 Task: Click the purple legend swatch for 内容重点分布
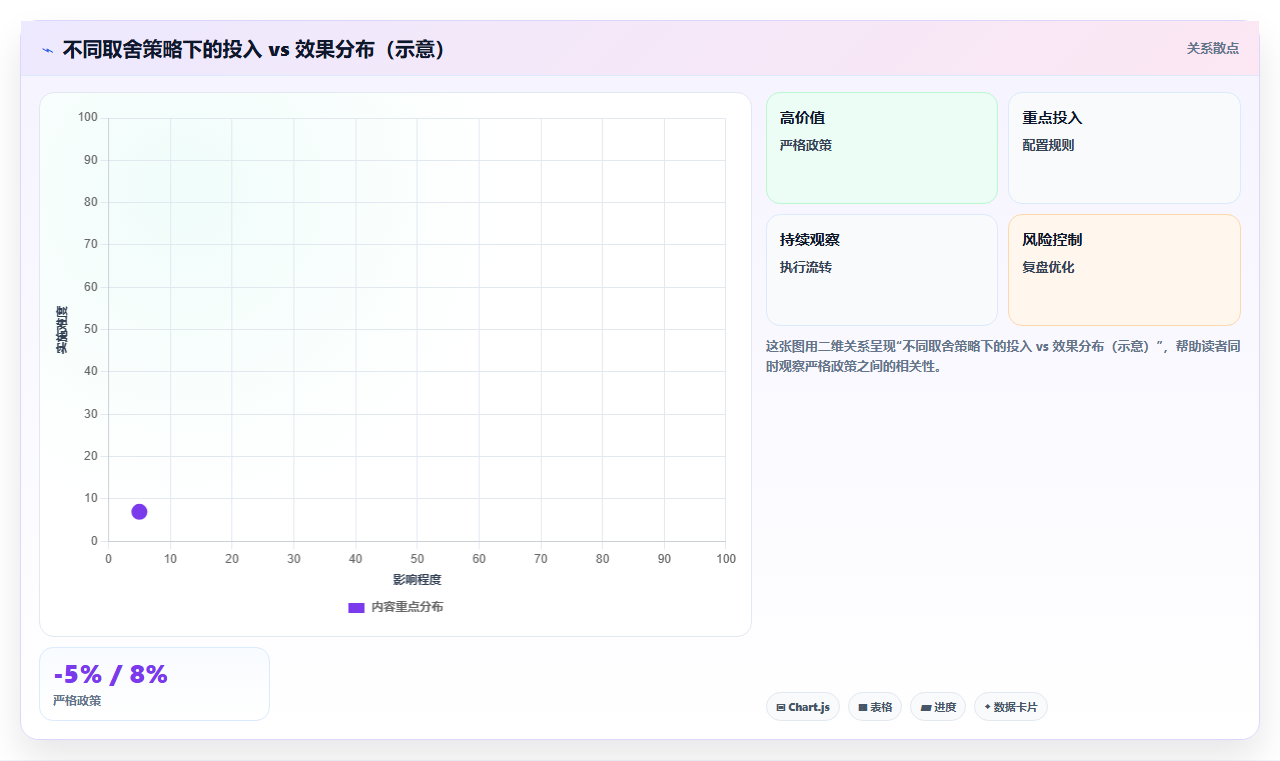tap(356, 607)
